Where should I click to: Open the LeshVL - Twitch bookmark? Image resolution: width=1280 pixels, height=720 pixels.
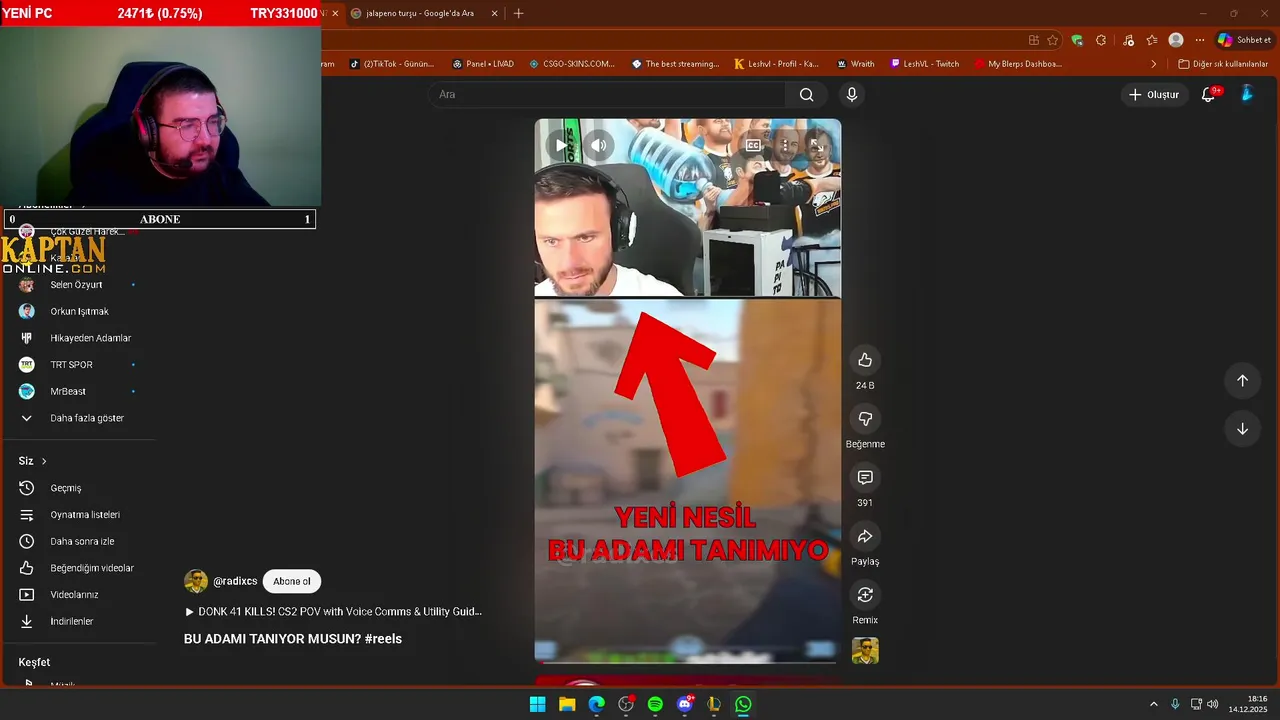(x=925, y=64)
